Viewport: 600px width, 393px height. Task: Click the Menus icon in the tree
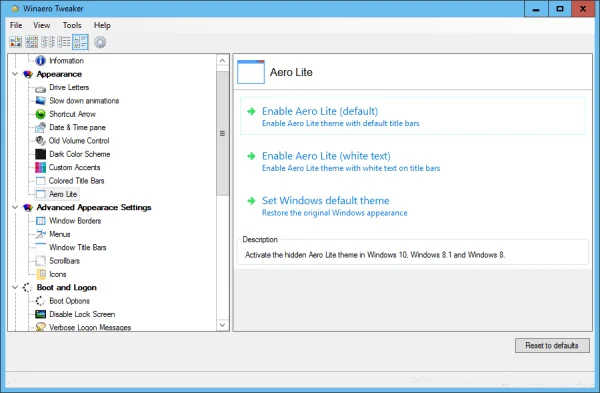coord(40,234)
